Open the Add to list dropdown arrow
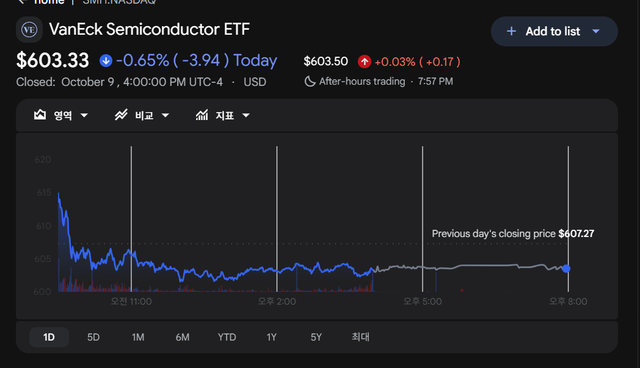The height and width of the screenshot is (368, 640). (596, 31)
